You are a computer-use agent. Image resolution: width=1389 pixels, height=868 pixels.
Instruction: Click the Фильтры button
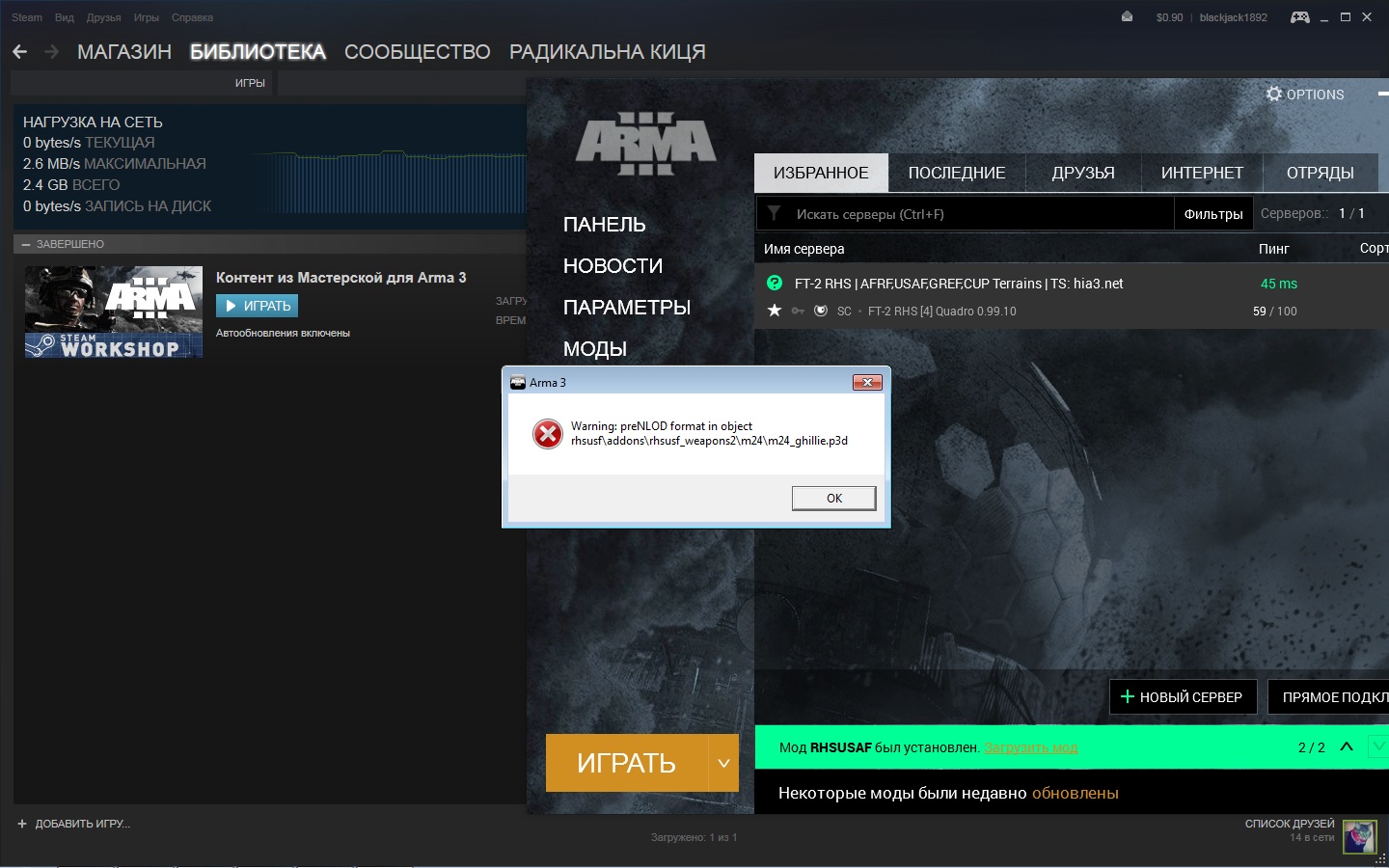[x=1212, y=214]
